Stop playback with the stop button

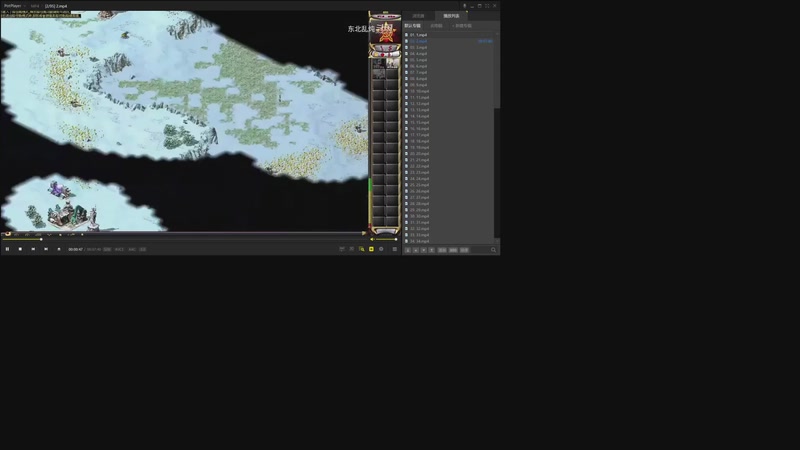pos(20,249)
